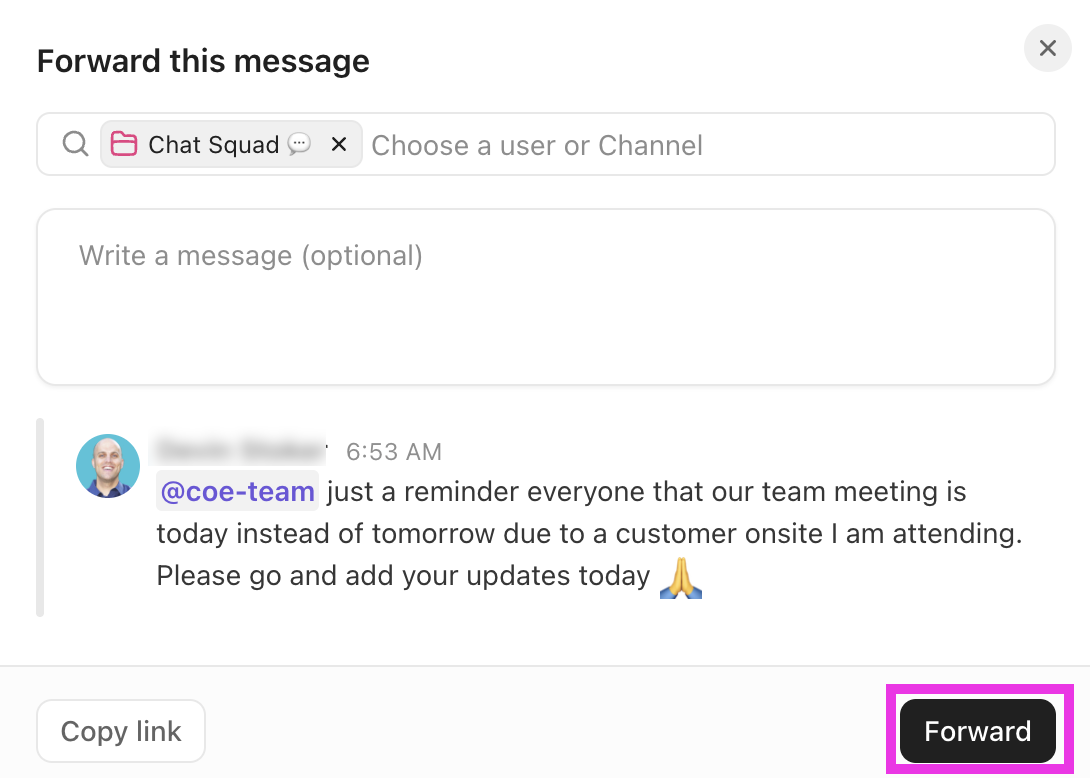The width and height of the screenshot is (1090, 778).
Task: Click the sender's profile picture
Action: point(107,466)
